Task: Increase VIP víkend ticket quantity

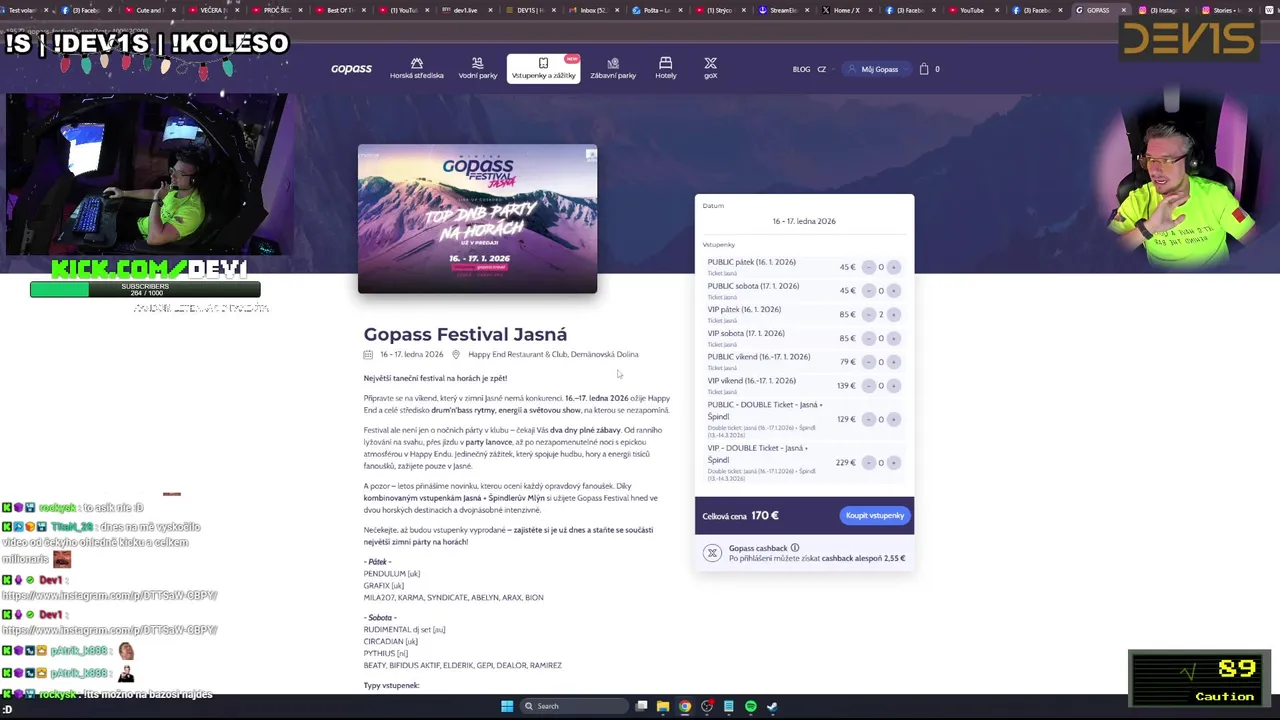Action: 894,386
